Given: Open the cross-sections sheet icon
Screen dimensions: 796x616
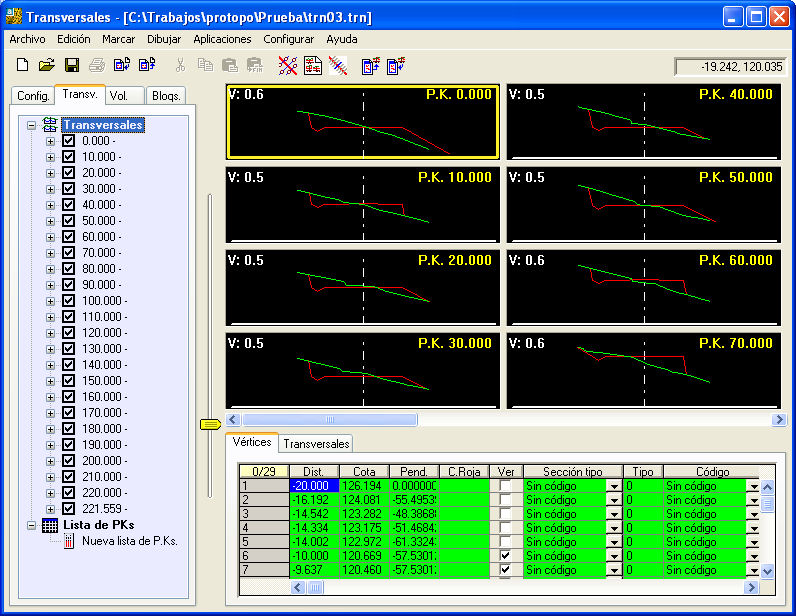Looking at the screenshot, I should click(313, 66).
